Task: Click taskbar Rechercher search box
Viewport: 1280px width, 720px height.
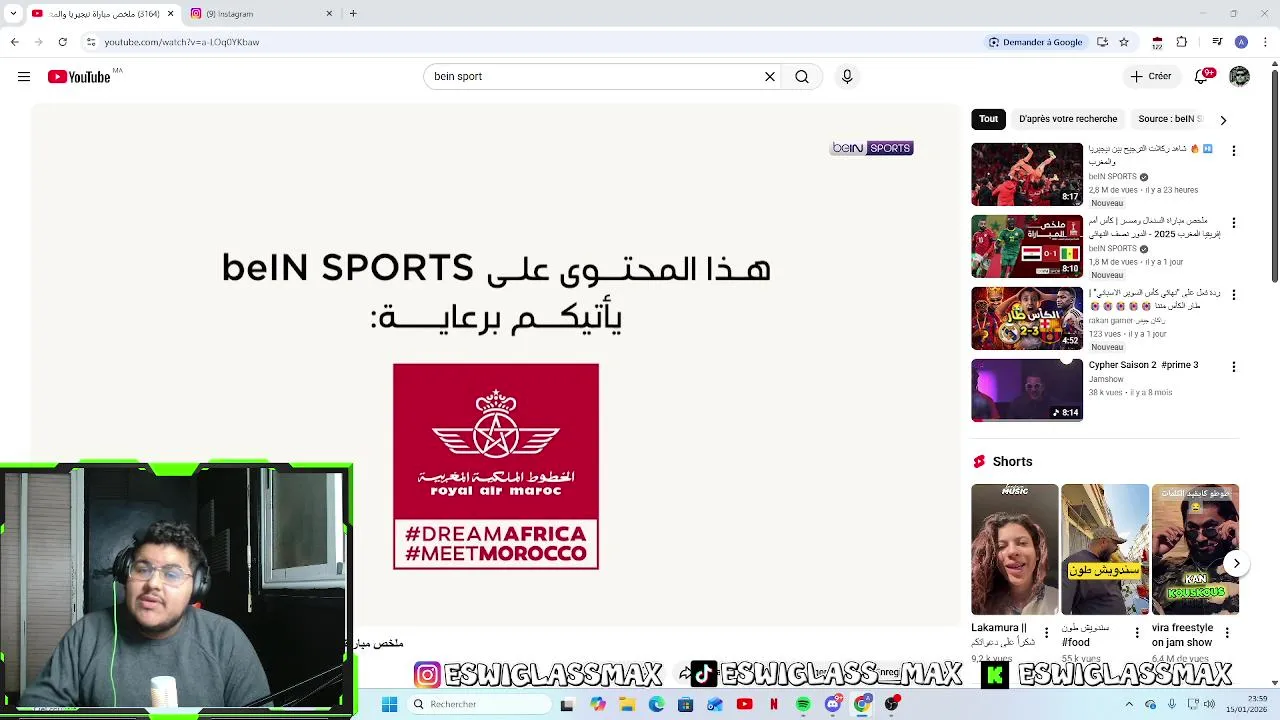Action: coord(479,704)
